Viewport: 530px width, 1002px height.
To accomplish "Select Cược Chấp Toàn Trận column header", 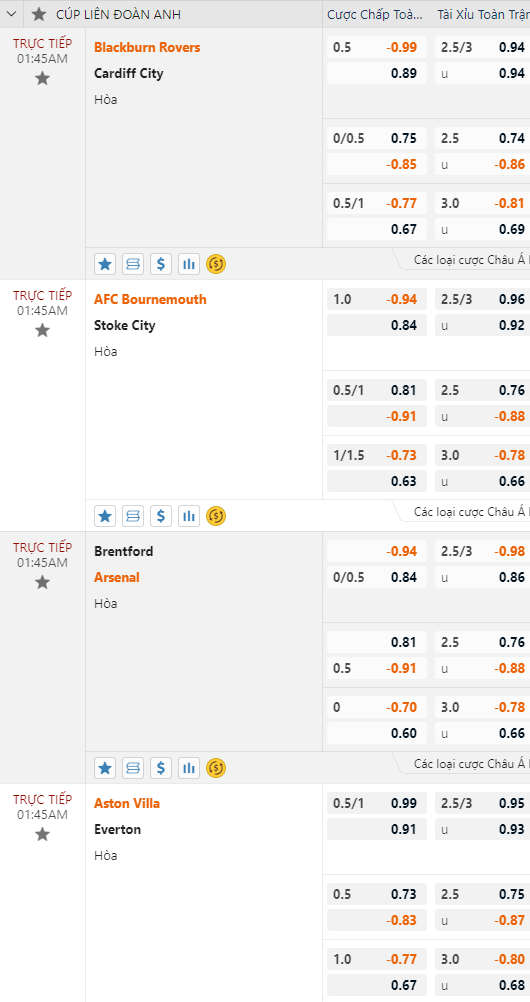I will point(375,14).
